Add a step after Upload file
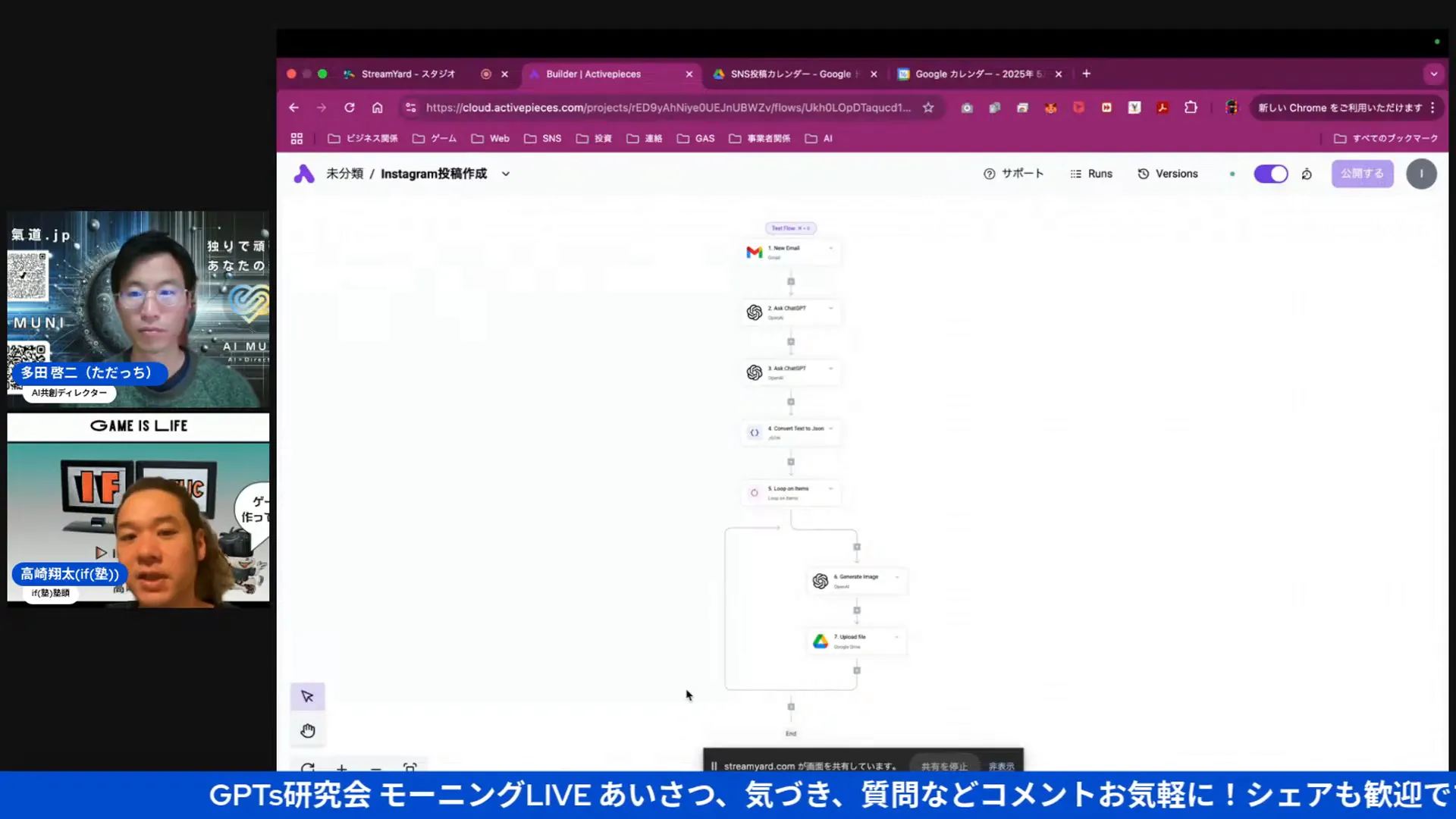The image size is (1456, 819). click(x=857, y=670)
